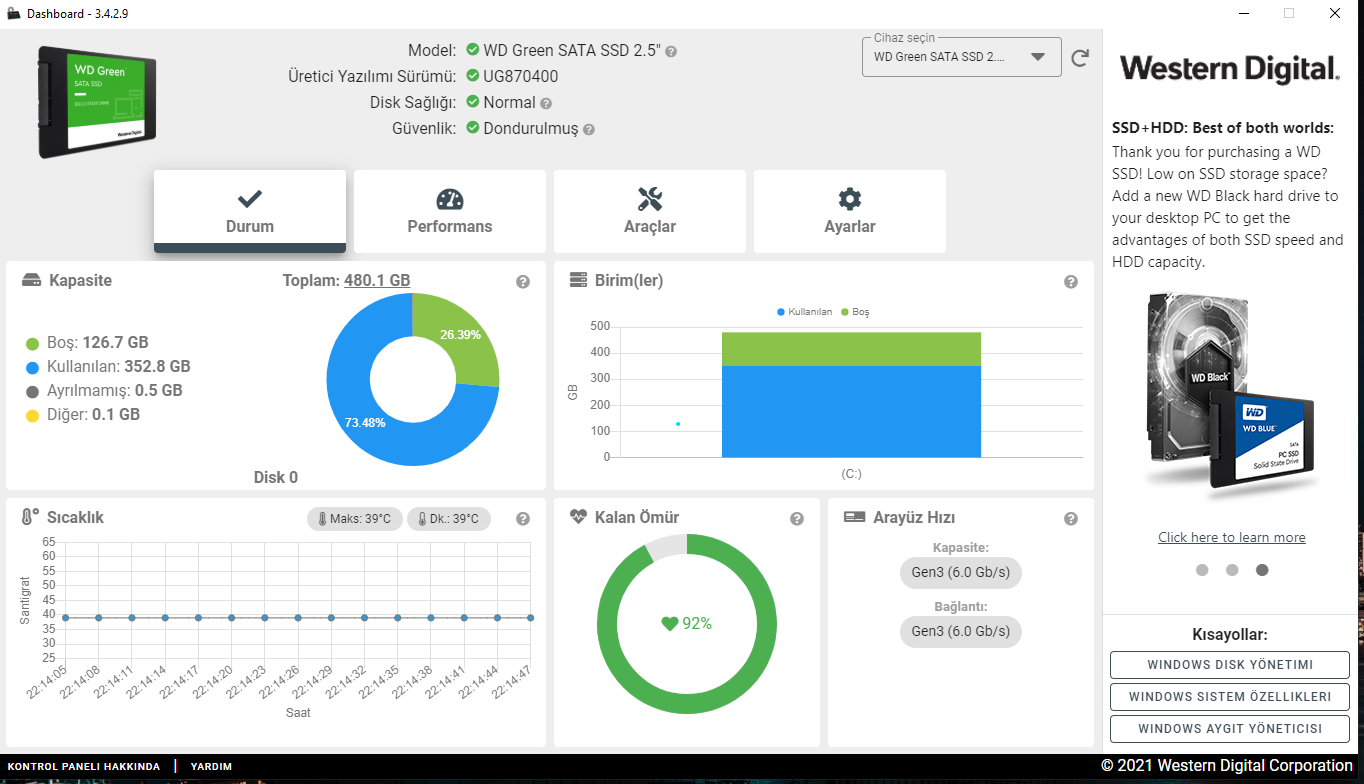Image resolution: width=1364 pixels, height=784 pixels.
Task: Open the Kalan Ömür help icon
Action: tap(797, 519)
